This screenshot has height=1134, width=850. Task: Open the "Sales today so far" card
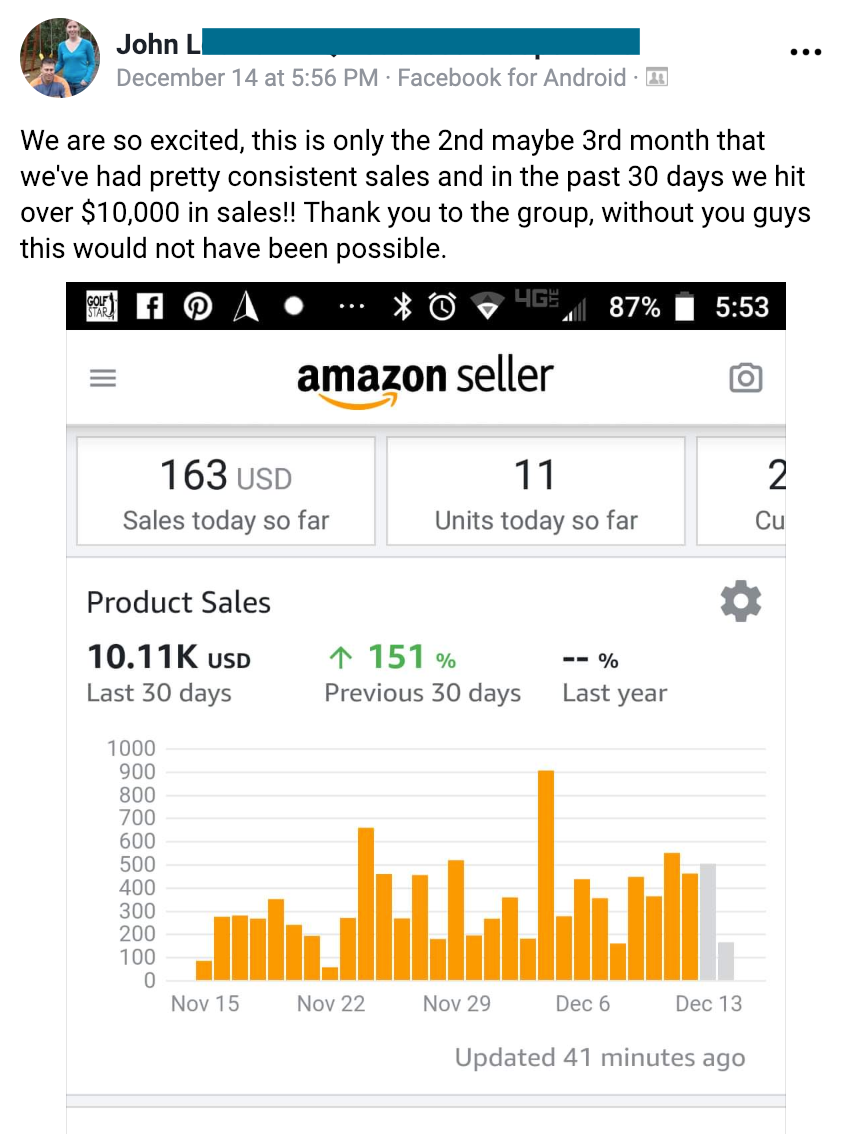pos(226,491)
